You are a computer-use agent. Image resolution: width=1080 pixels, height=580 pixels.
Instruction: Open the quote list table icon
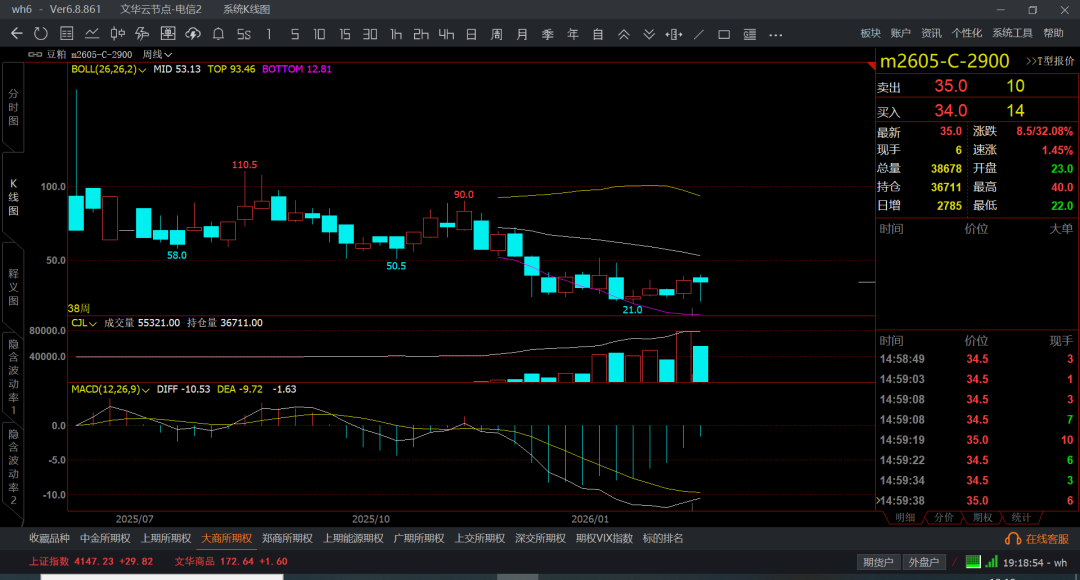[x=65, y=34]
